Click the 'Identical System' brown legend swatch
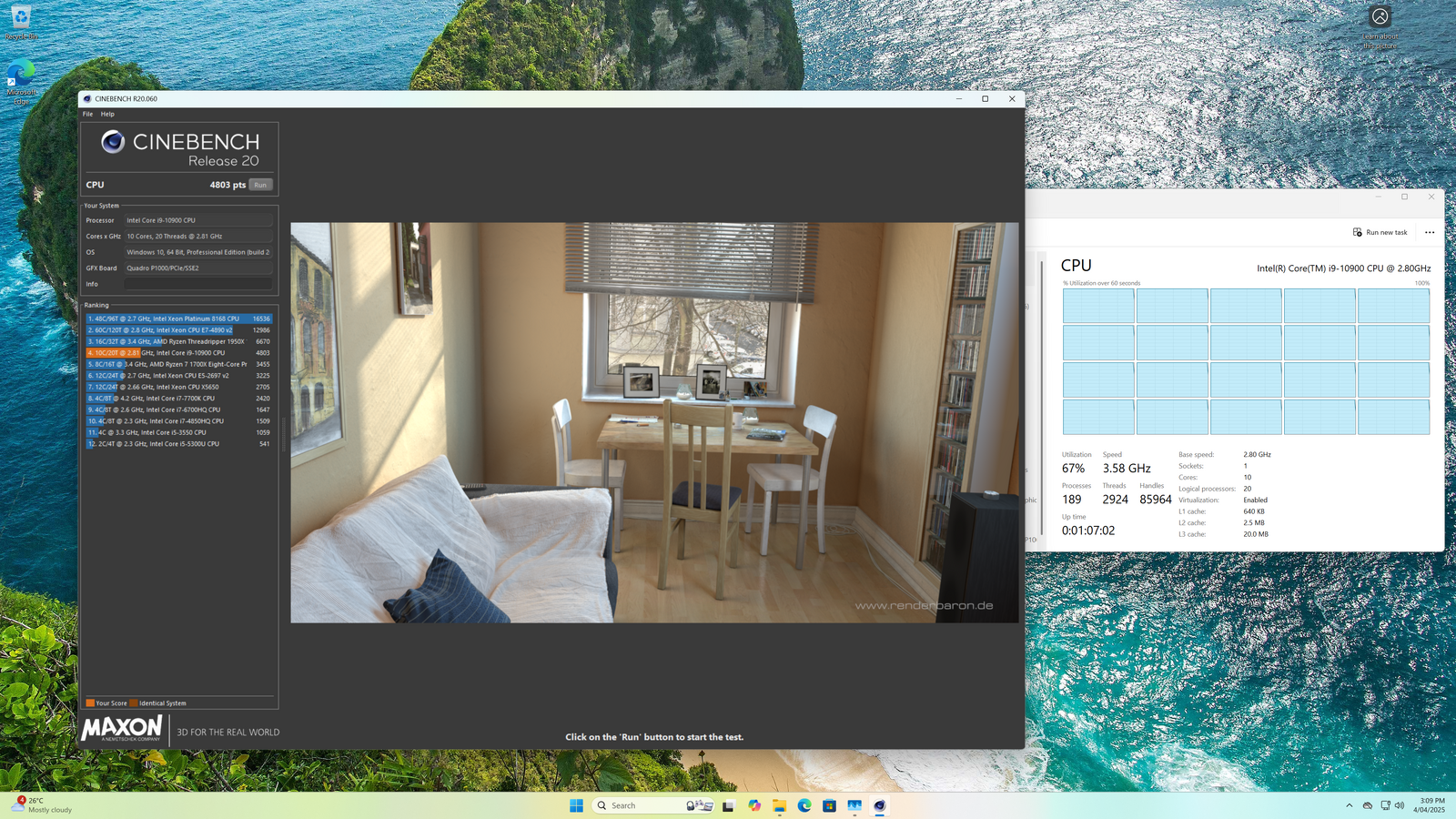The image size is (1456, 819). tap(134, 703)
